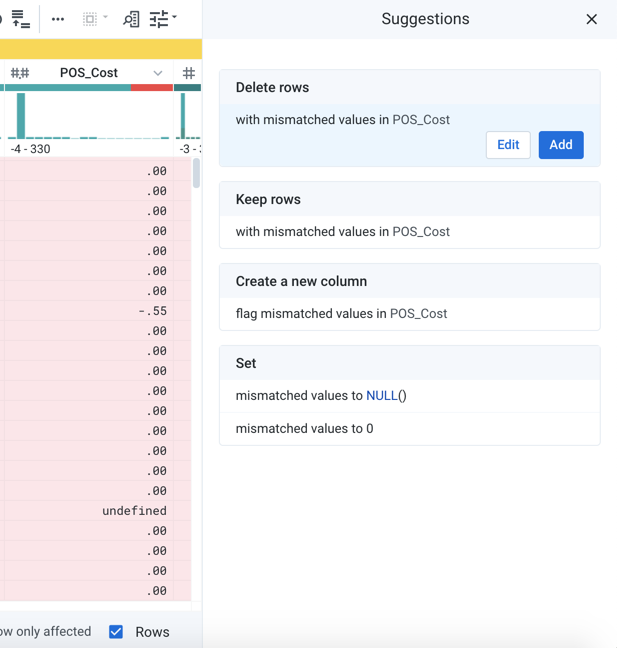617x648 pixels.
Task: Select set mismatched values to 0
Action: (410, 429)
